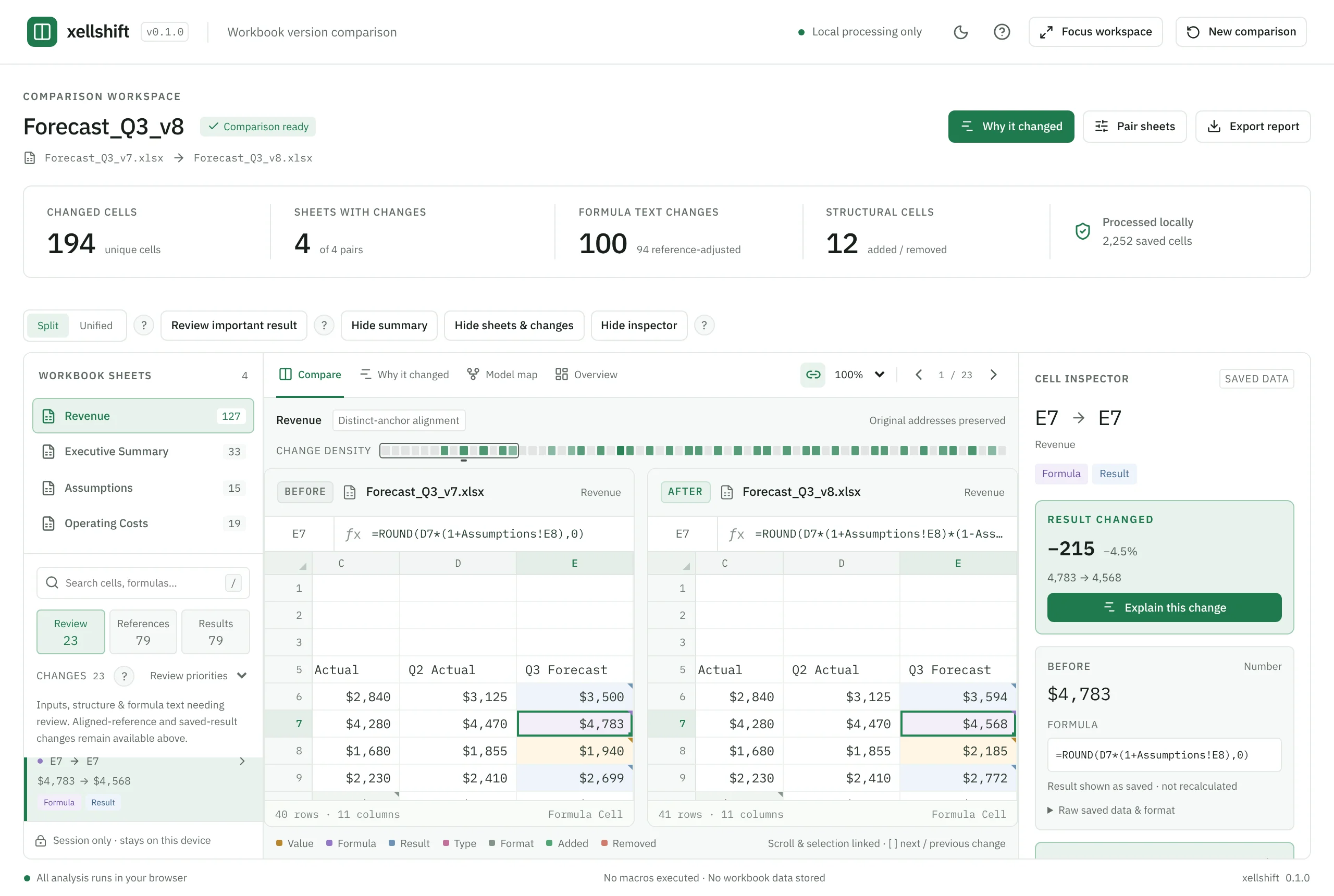Open the header help circle icon
The image size is (1334, 896).
coord(1002,32)
